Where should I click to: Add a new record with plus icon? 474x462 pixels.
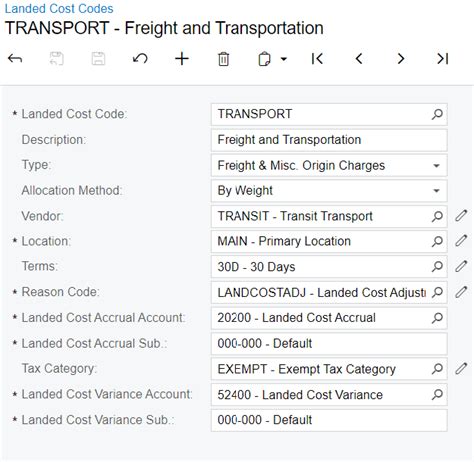(182, 59)
